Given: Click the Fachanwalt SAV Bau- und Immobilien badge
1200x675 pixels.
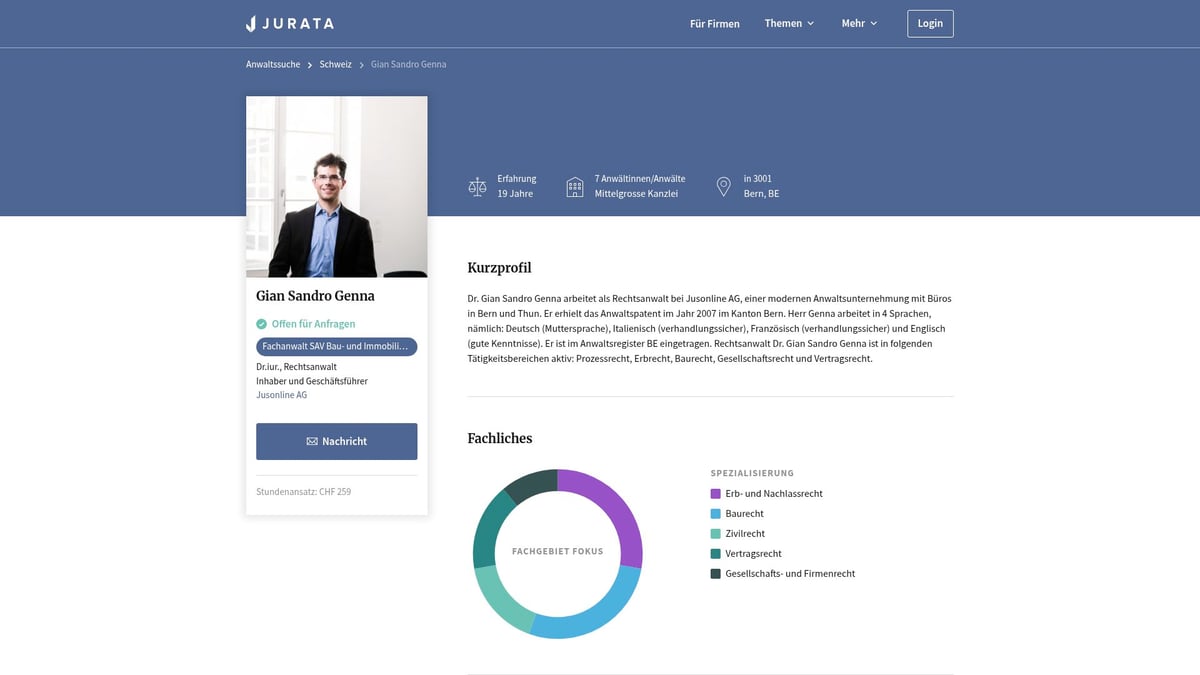Looking at the screenshot, I should [x=336, y=346].
